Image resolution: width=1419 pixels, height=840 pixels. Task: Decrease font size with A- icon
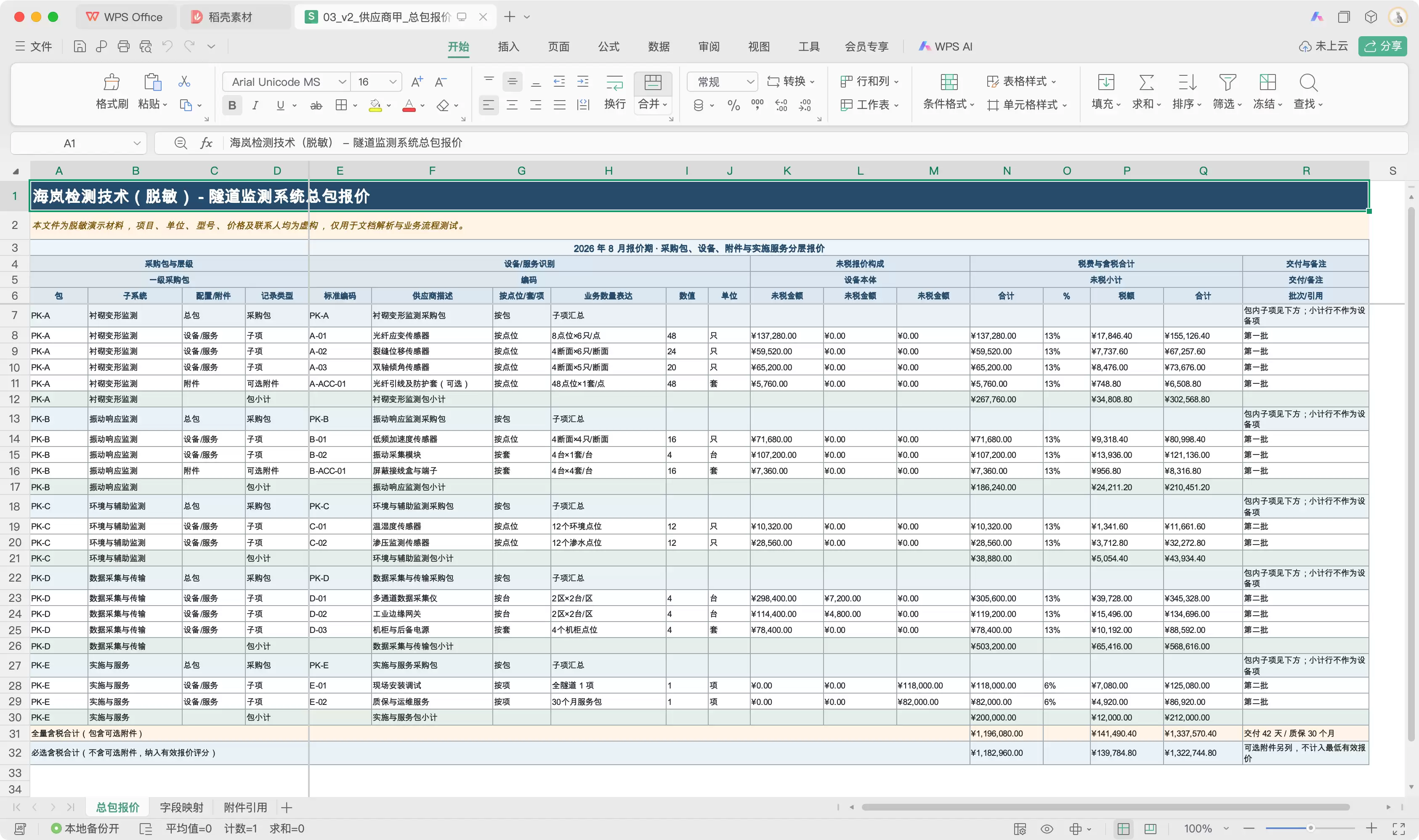441,82
